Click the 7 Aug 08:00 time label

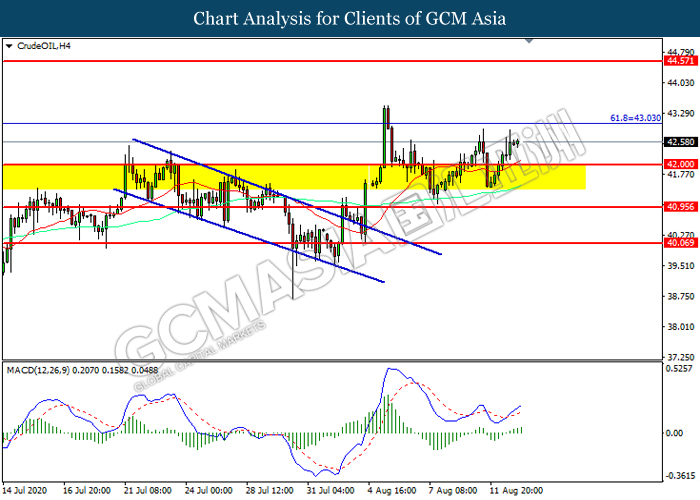tap(454, 490)
